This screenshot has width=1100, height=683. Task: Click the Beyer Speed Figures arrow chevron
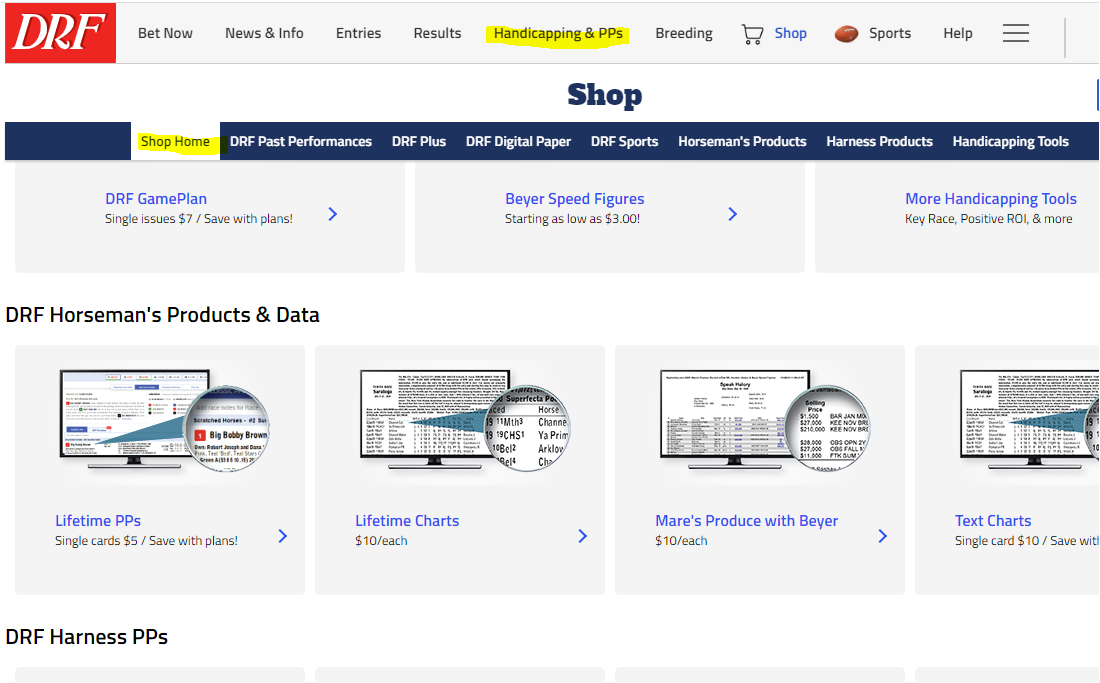(732, 214)
